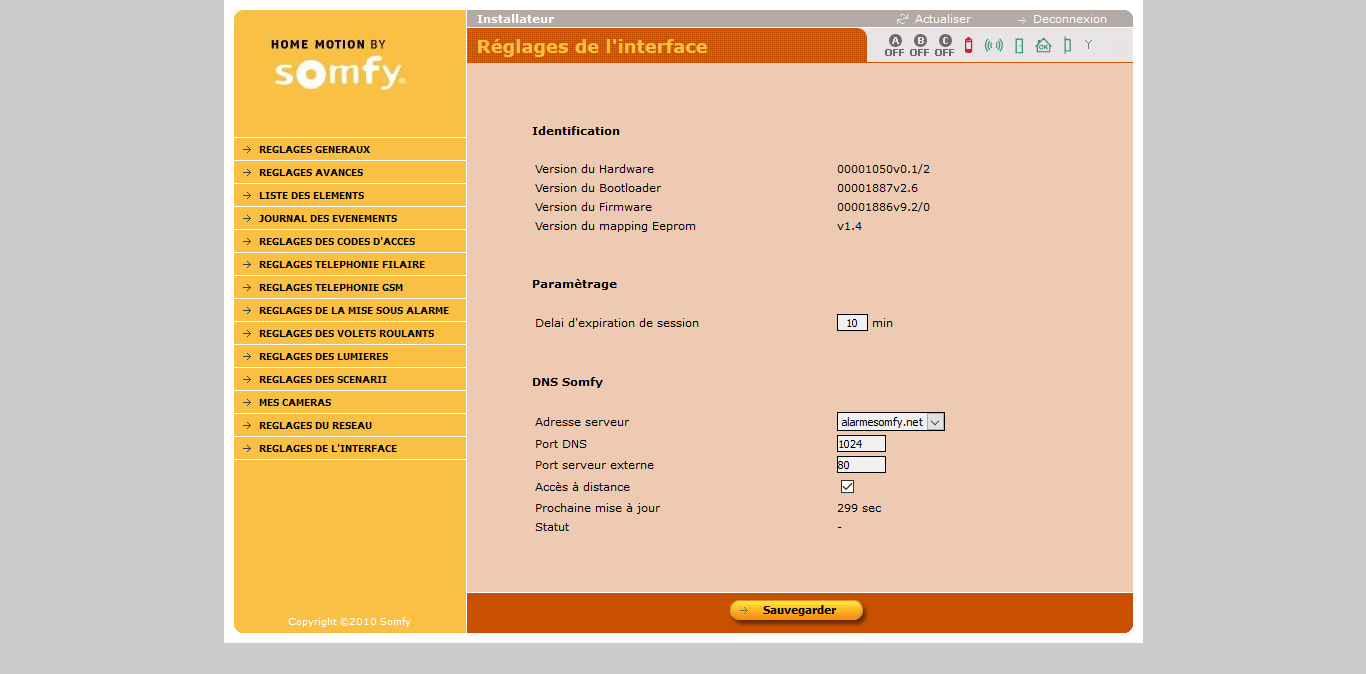Open the Adresse serveur dropdown
Screen dimensions: 1366x674
pos(891,422)
